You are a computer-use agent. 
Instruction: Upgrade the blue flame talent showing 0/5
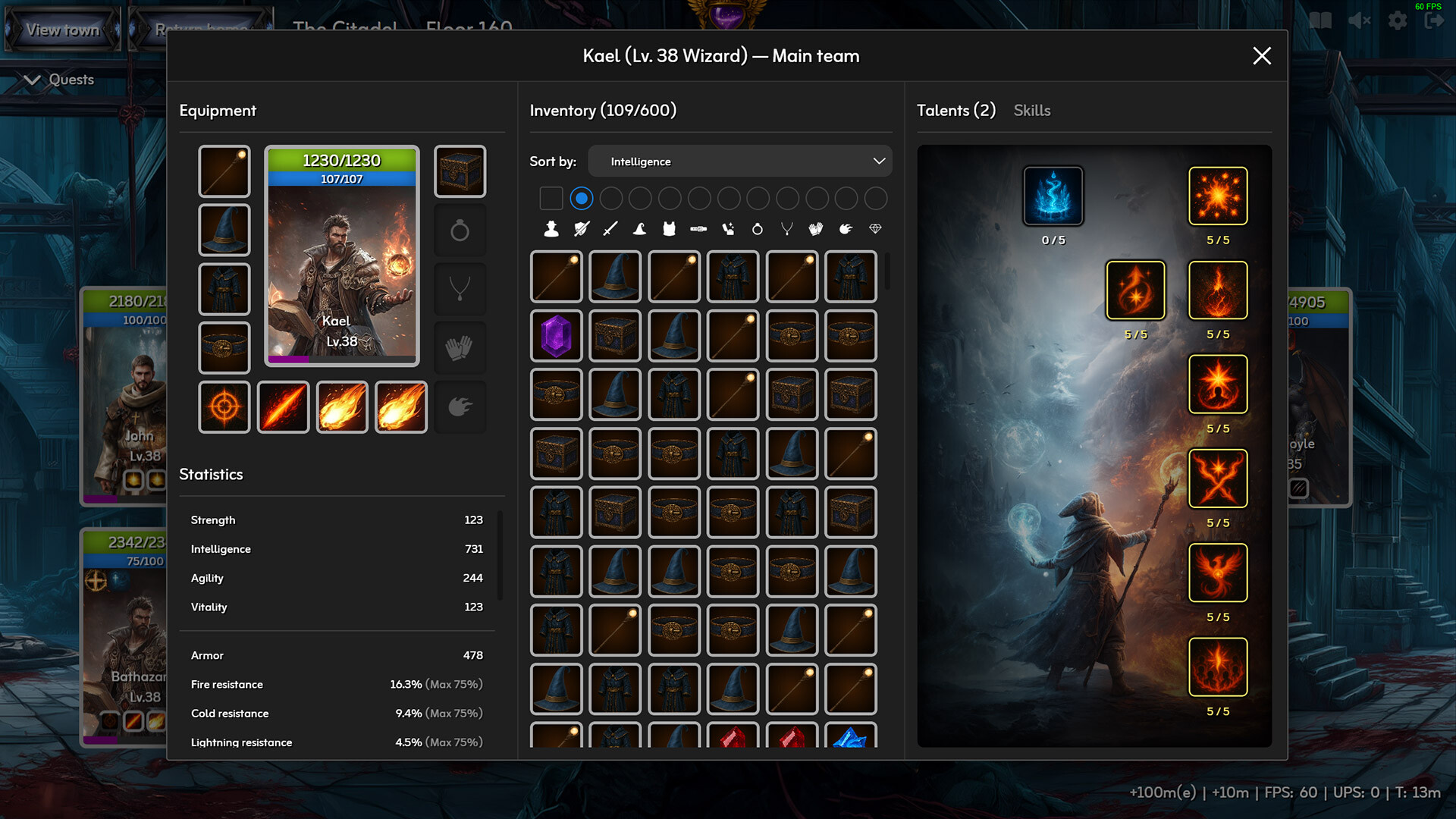1053,196
